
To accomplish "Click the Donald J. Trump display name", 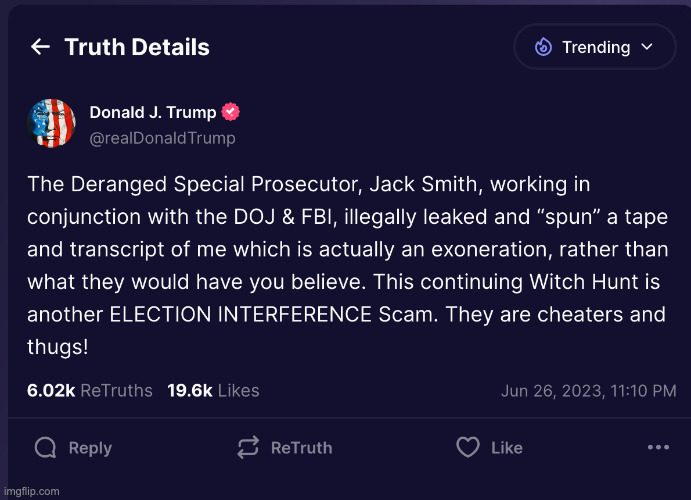I will pyautogui.click(x=152, y=112).
